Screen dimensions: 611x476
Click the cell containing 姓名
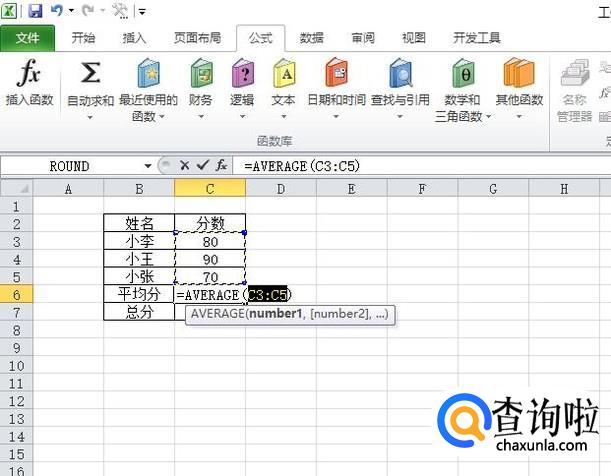pyautogui.click(x=139, y=223)
